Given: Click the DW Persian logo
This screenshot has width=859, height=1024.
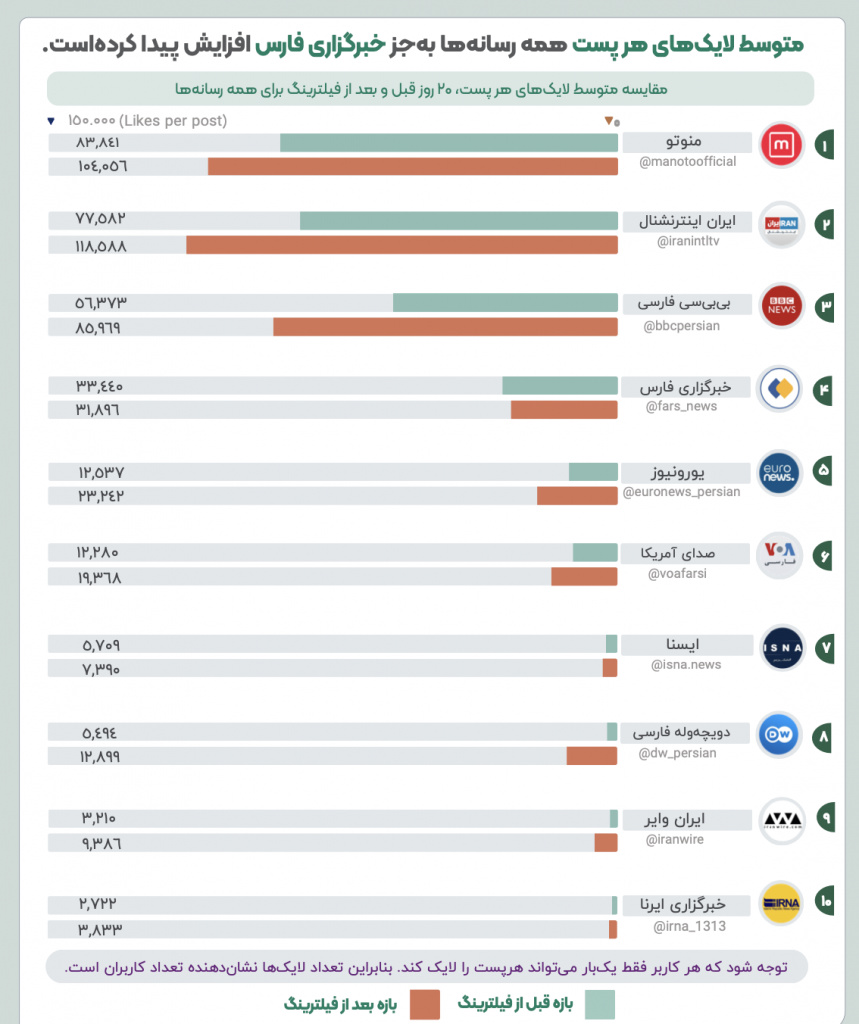Looking at the screenshot, I should [780, 736].
